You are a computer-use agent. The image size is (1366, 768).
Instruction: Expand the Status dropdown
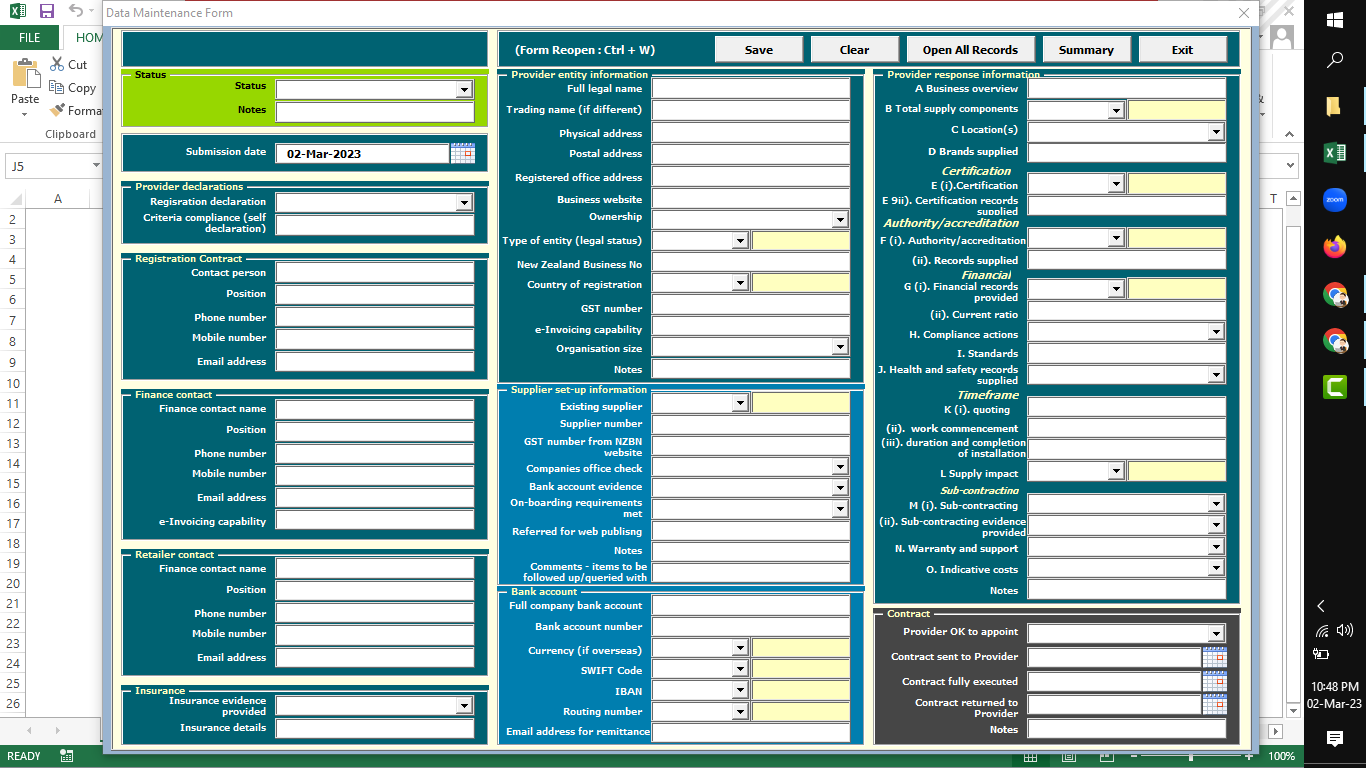464,90
